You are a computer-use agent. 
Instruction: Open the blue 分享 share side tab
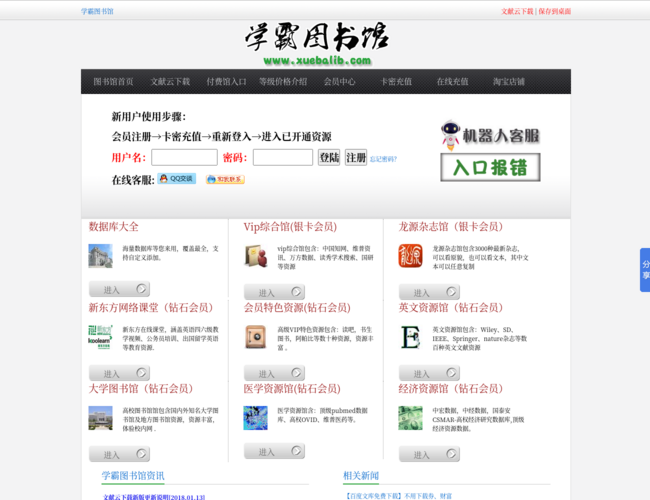[x=645, y=270]
